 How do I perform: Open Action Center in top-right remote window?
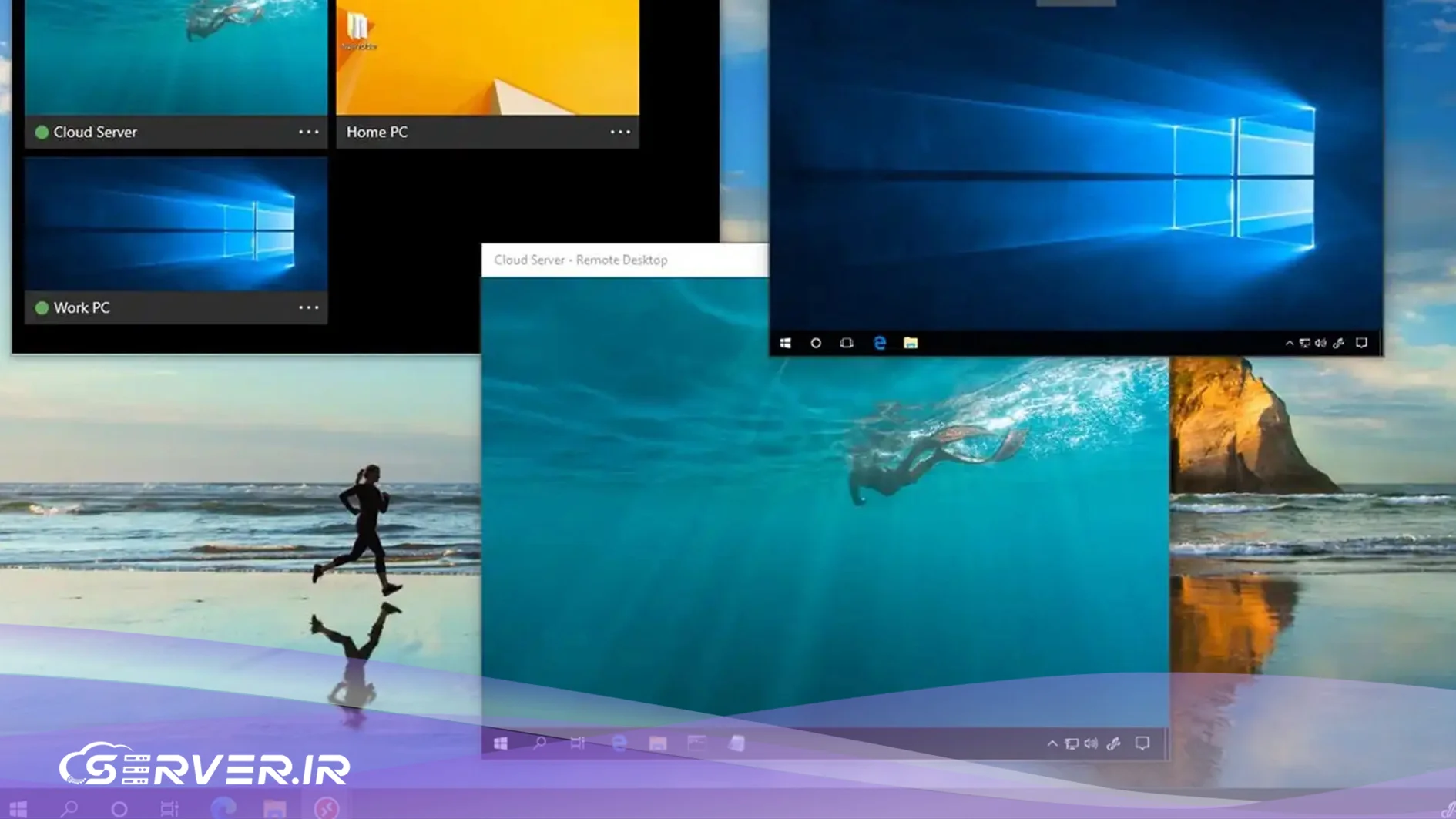point(1361,343)
